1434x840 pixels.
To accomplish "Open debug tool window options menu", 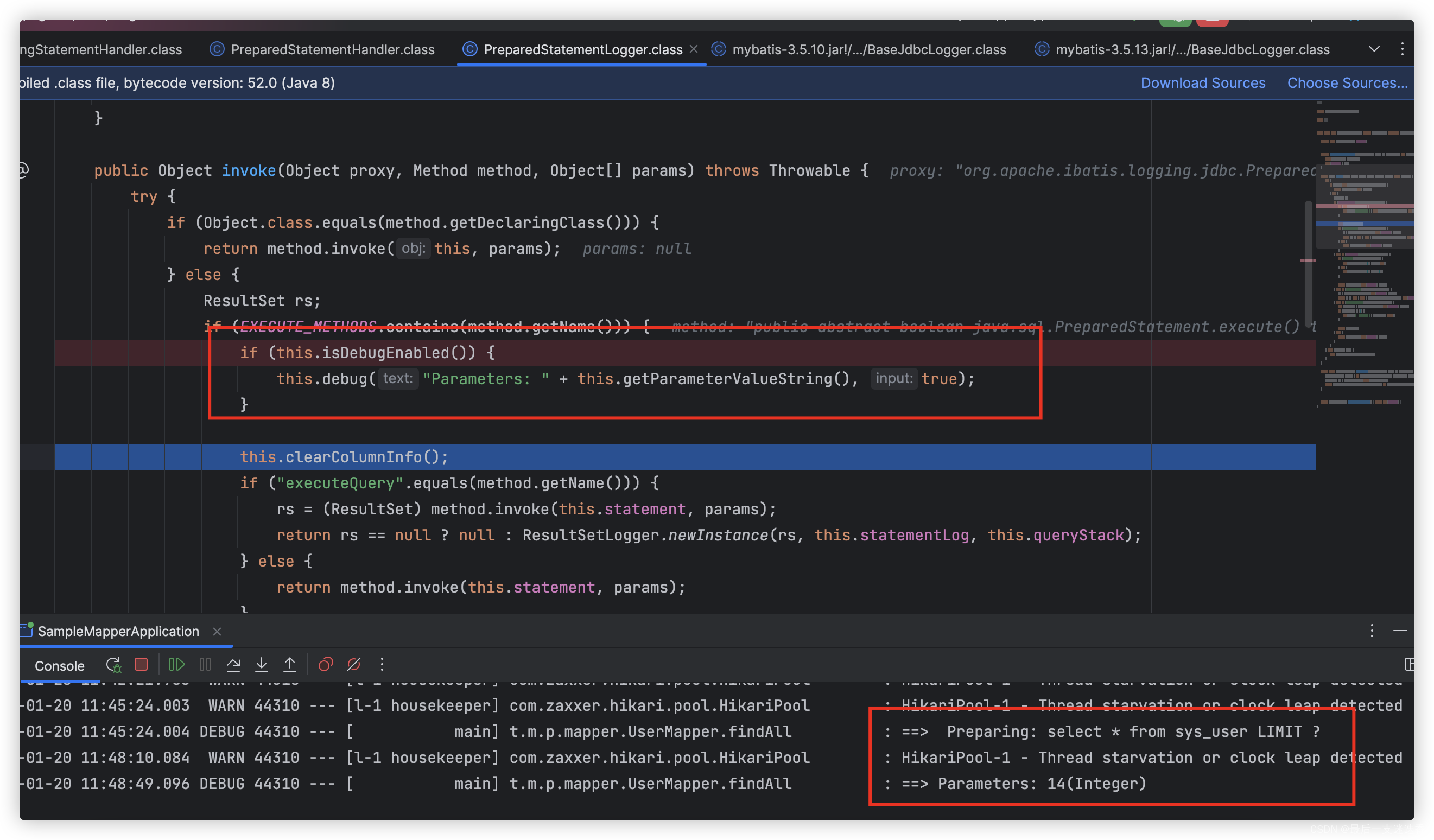I will pos(1372,631).
